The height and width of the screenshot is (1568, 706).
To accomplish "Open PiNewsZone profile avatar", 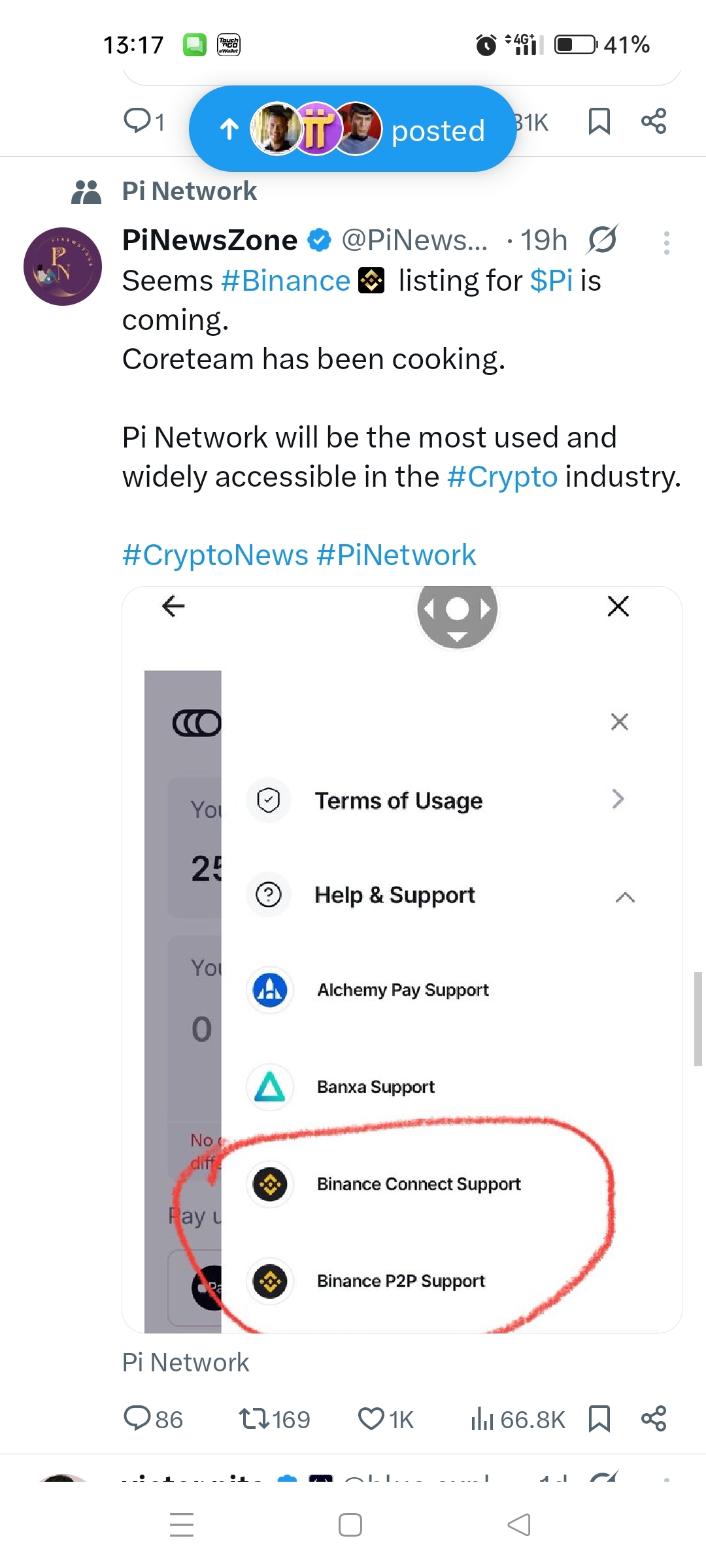I will tap(63, 266).
